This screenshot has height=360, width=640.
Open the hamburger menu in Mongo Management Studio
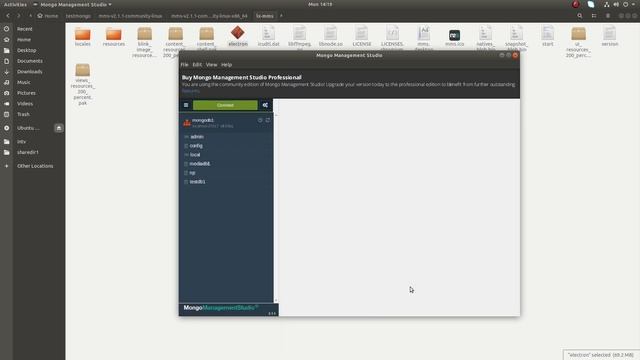pyautogui.click(x=186, y=105)
